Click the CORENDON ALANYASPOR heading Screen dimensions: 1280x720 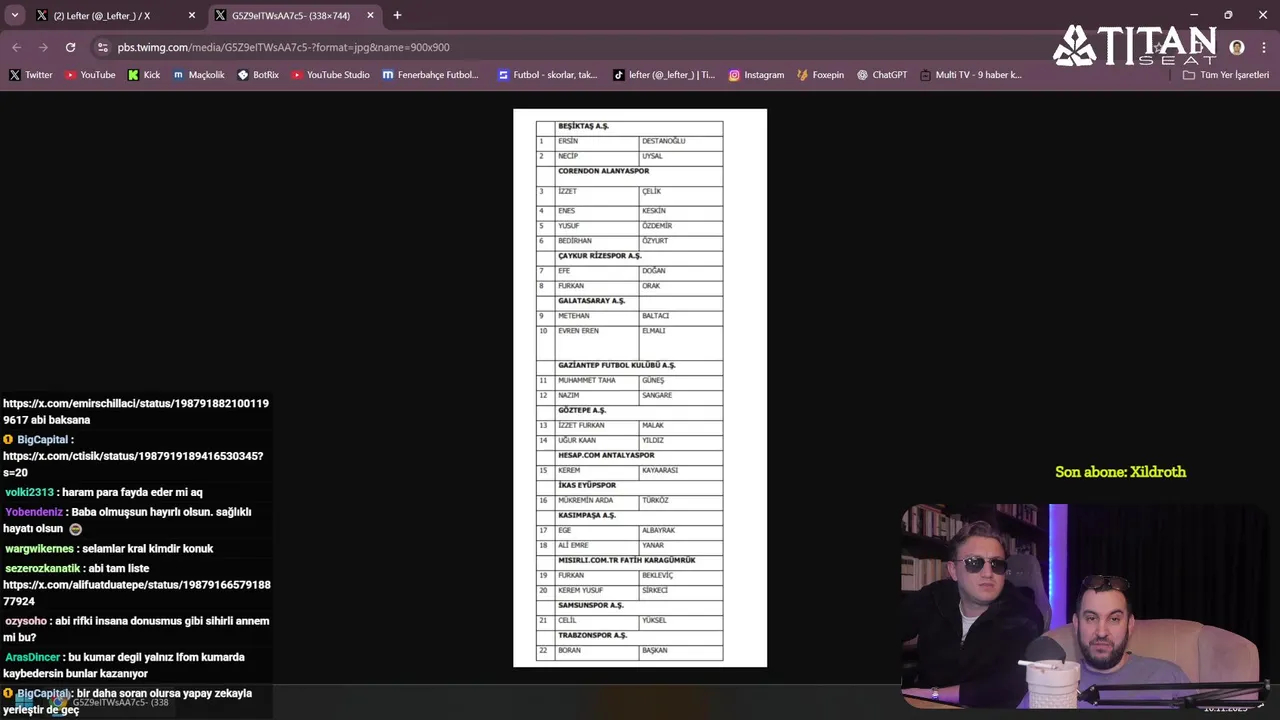point(604,171)
